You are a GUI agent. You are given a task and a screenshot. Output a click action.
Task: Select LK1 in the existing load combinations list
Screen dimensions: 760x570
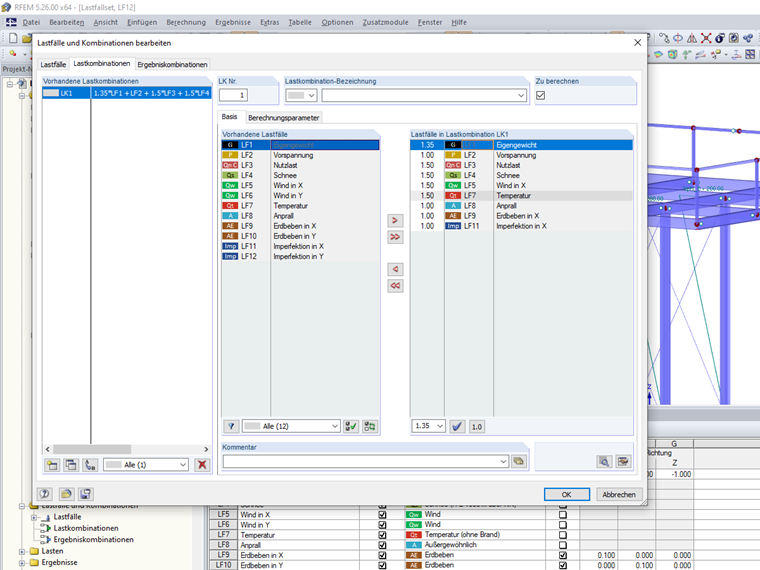tap(127, 93)
